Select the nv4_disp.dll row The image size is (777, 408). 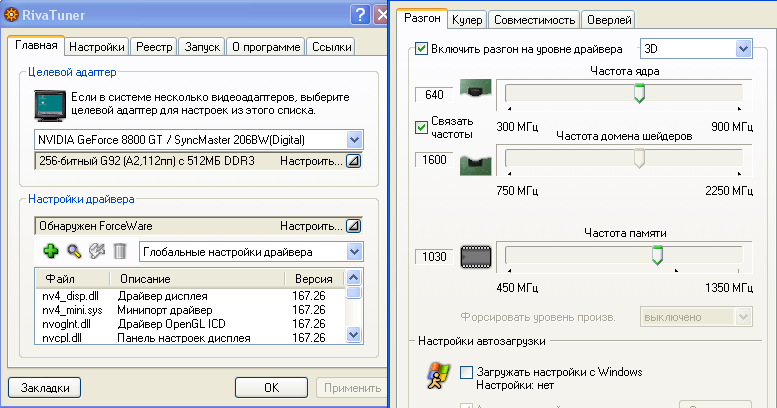coord(190,296)
